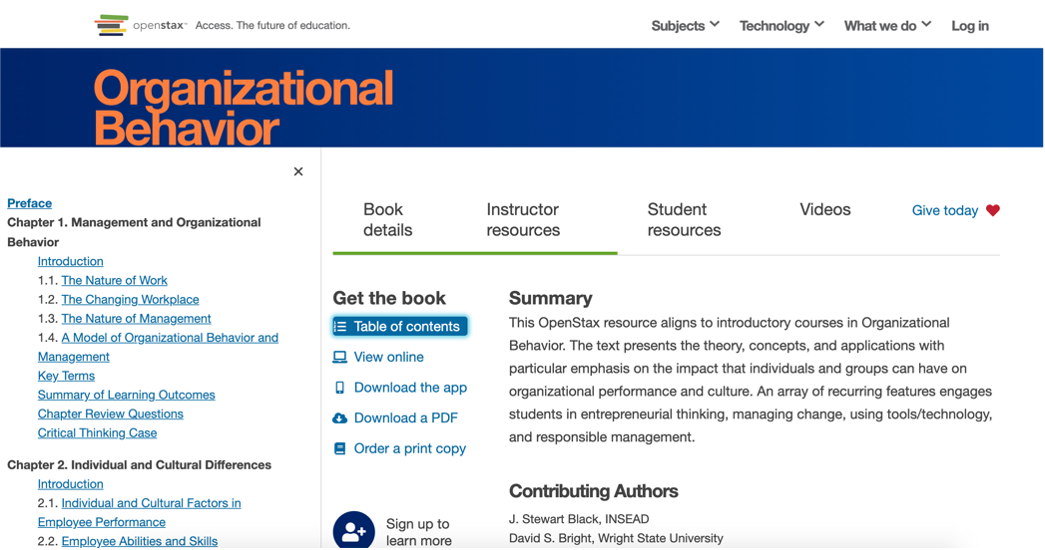Open the Technology dropdown menu
Image resolution: width=1045 pixels, height=550 pixels.
(x=781, y=26)
